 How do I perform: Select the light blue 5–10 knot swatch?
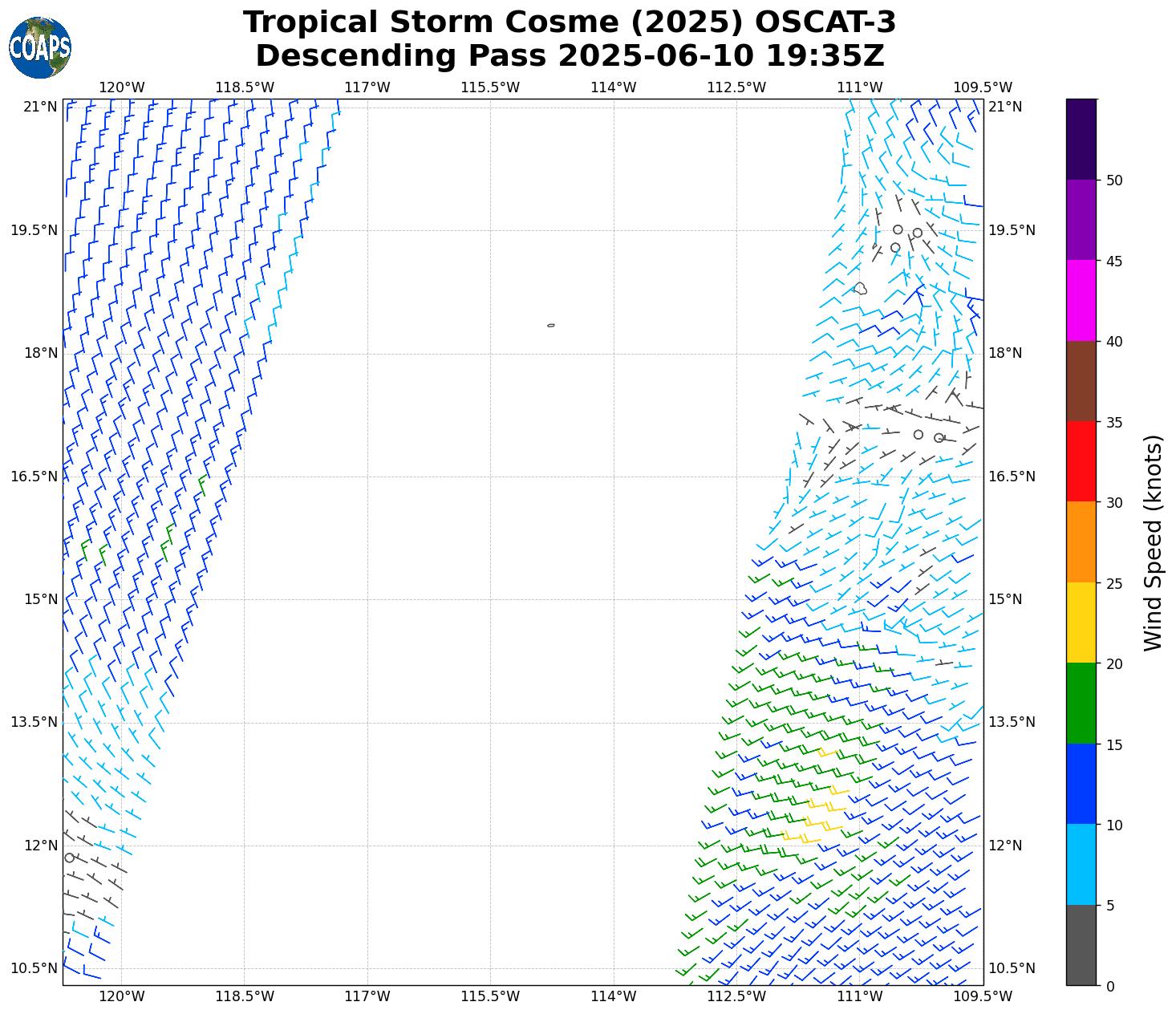coord(1081,864)
